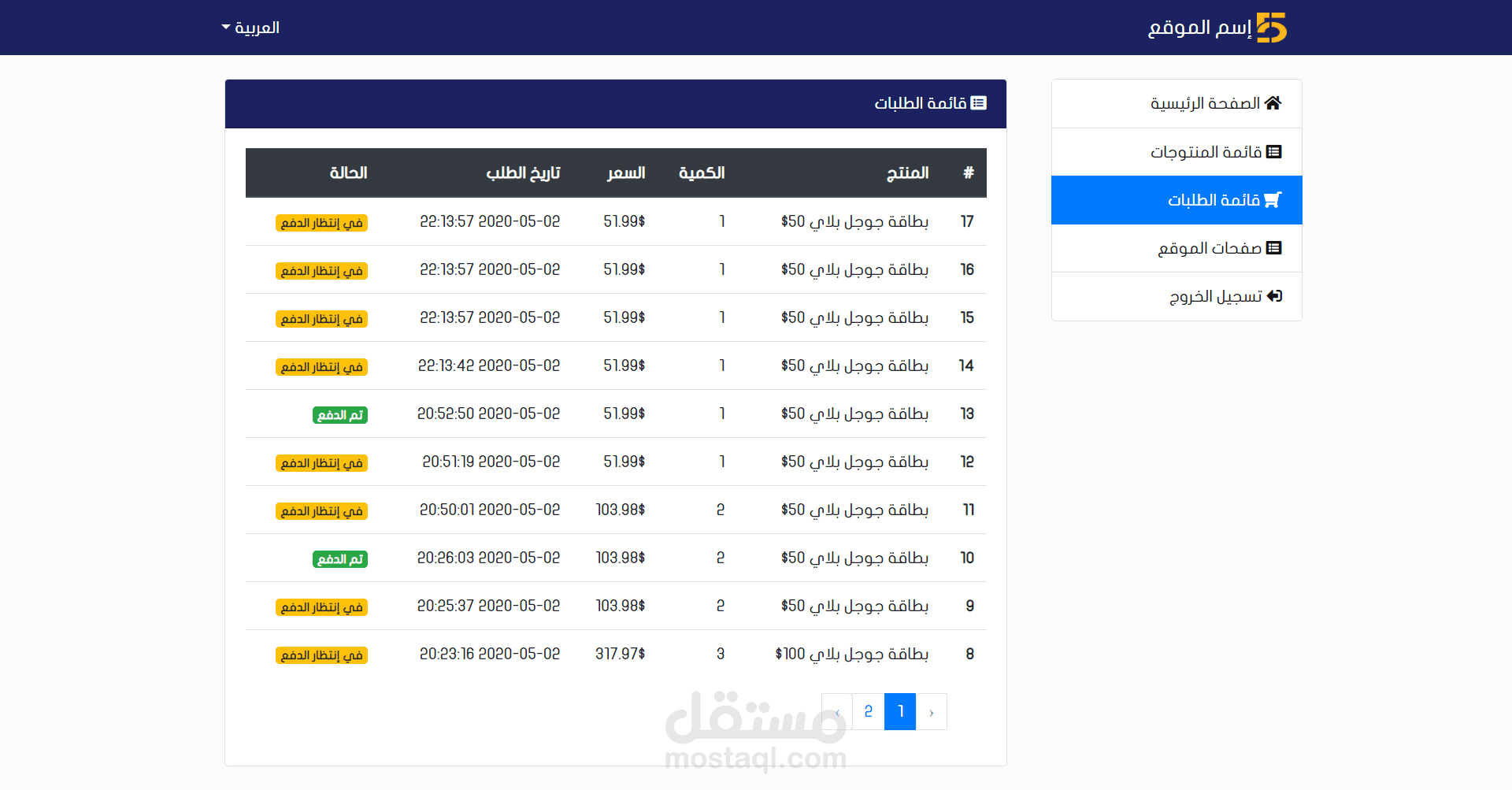This screenshot has height=790, width=1512.
Task: Click the تاريخ الطلب column header
Action: coord(523,172)
